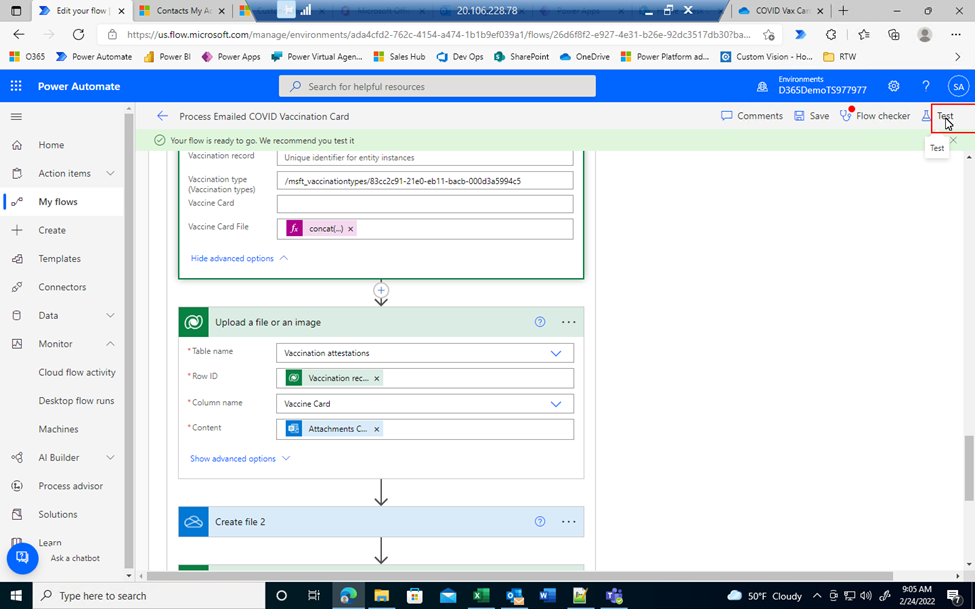975x609 pixels.
Task: Toggle the left navigation hamburger menu
Action: coord(16,117)
